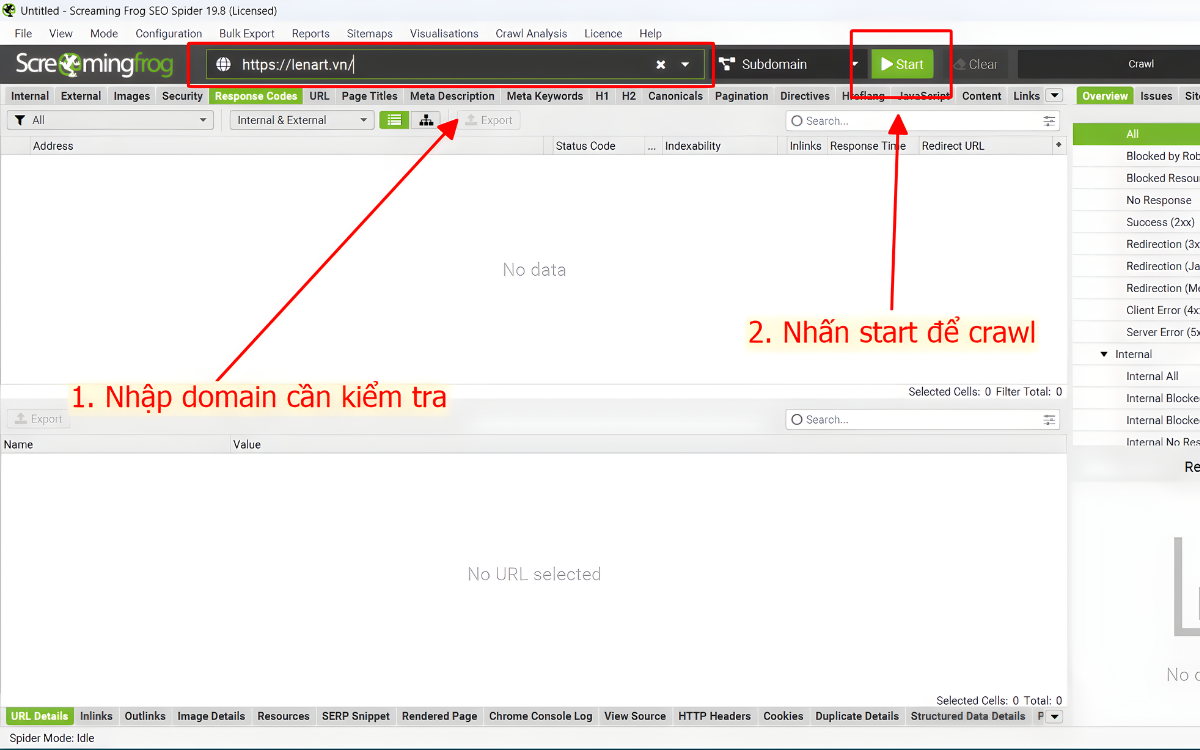Open the search options icon in overview panel
Image resolution: width=1200 pixels, height=750 pixels.
coord(1048,119)
